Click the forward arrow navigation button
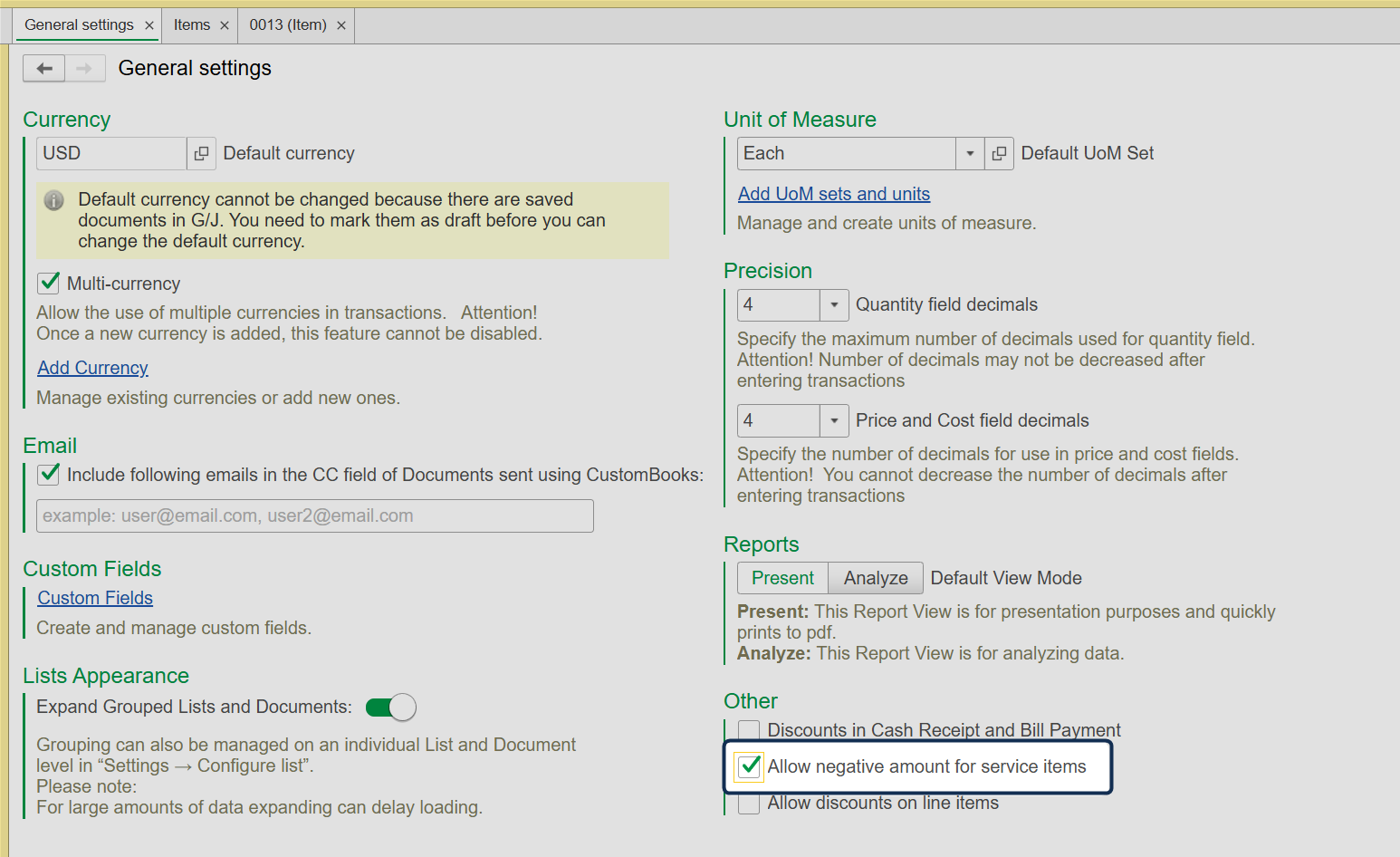The height and width of the screenshot is (857, 1400). [84, 69]
